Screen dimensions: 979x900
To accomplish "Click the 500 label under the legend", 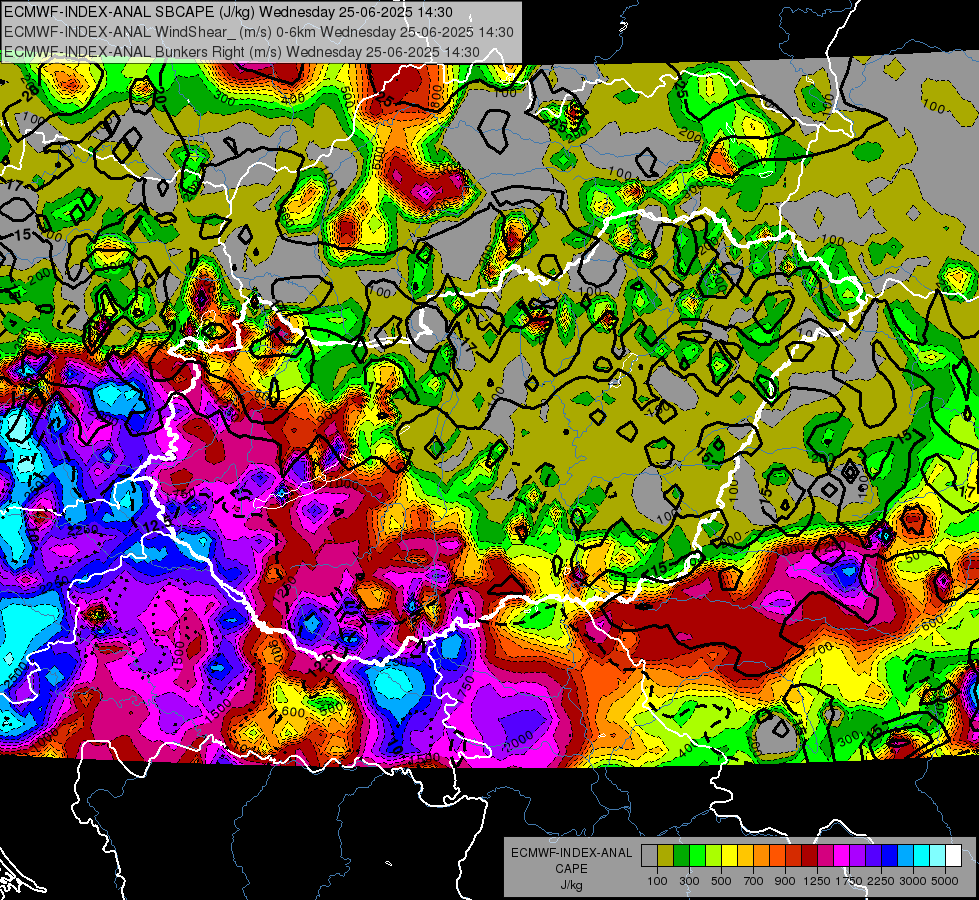I will click(x=721, y=881).
